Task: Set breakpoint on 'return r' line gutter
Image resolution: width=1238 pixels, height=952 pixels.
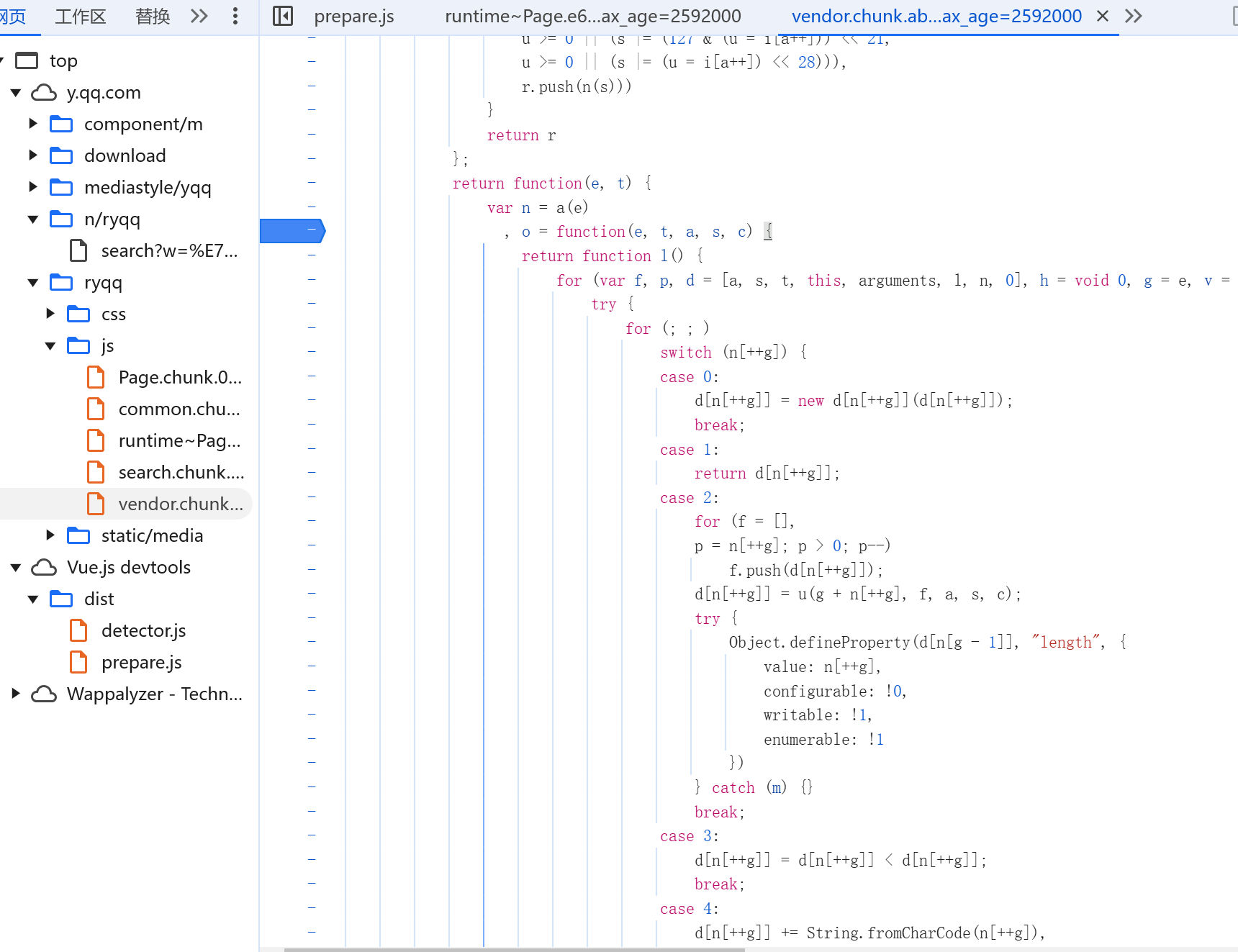Action: point(312,135)
